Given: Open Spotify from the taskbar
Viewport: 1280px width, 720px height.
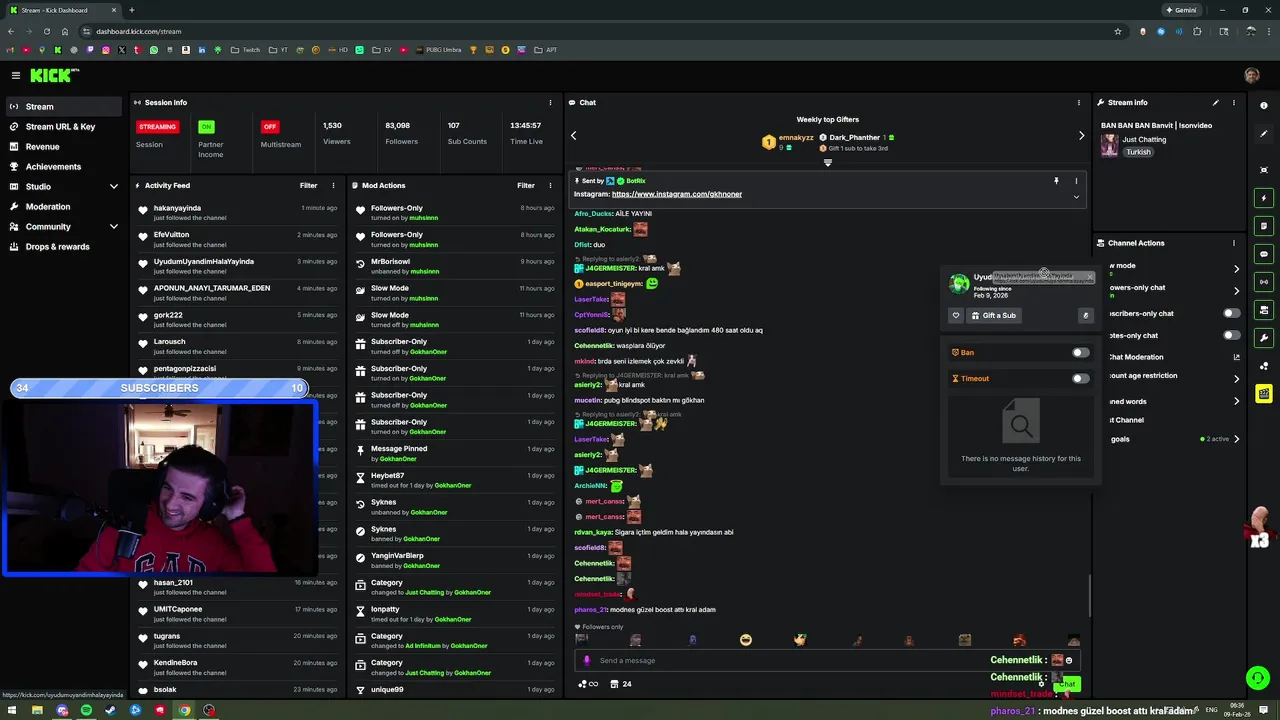Looking at the screenshot, I should pyautogui.click(x=86, y=711).
